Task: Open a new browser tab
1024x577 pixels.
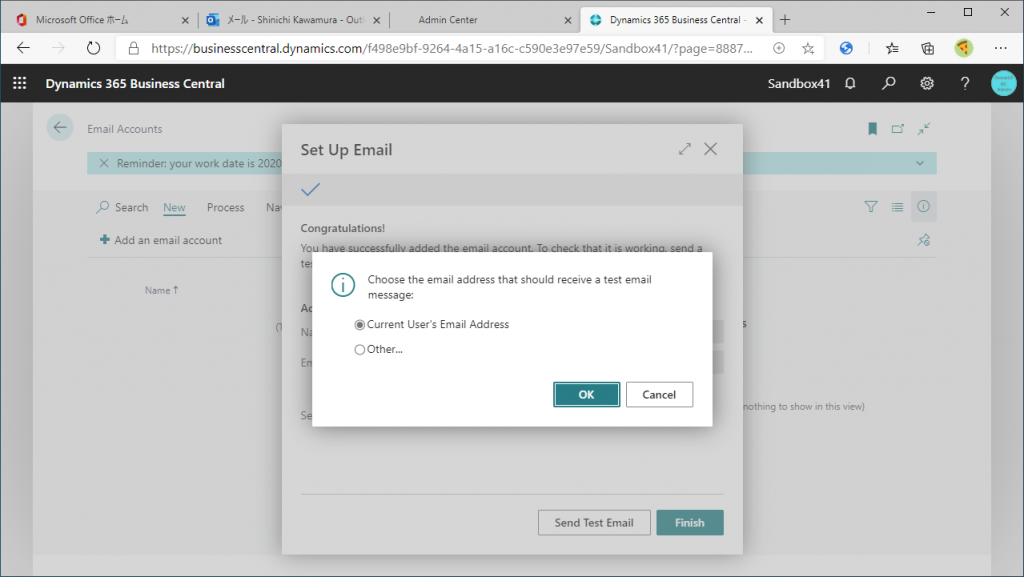Action: (785, 20)
